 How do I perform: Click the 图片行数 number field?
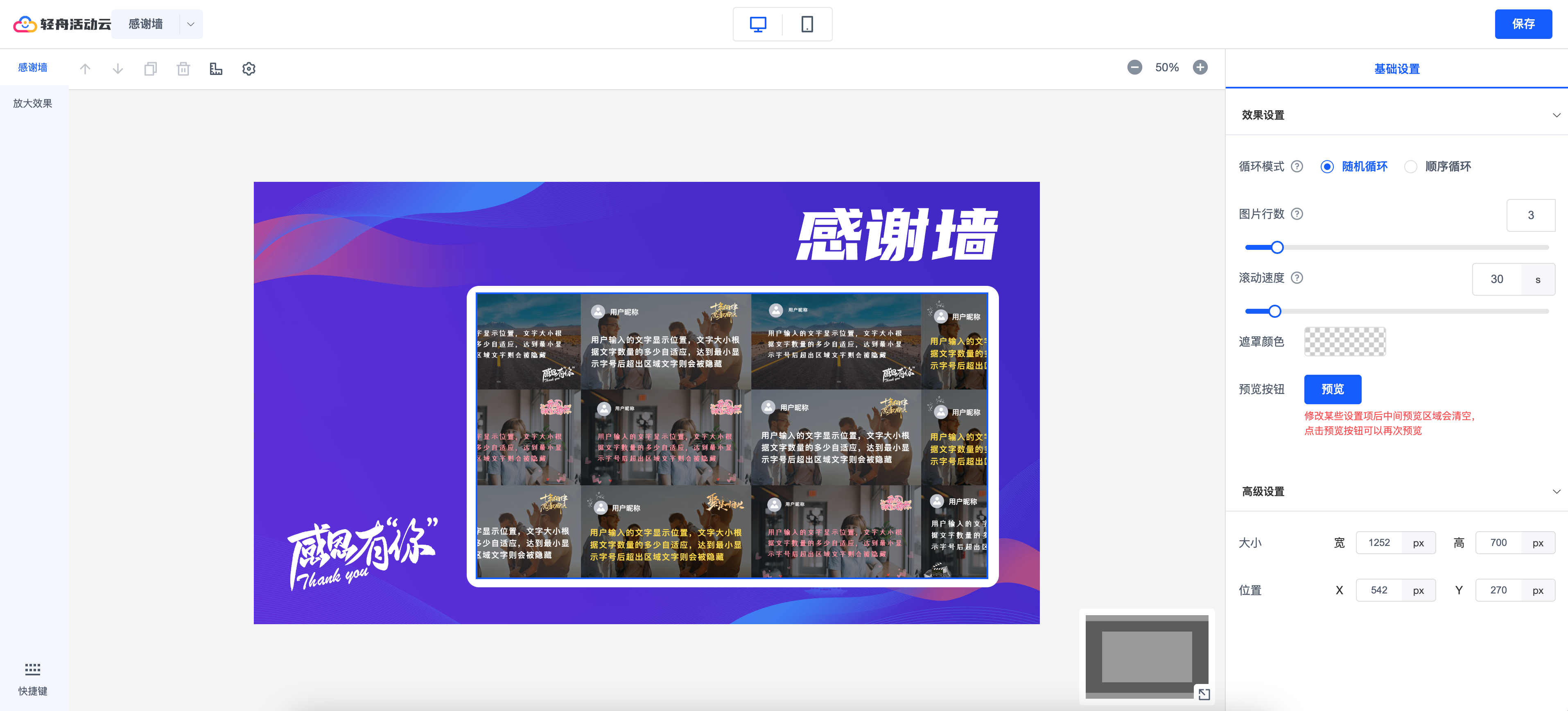(x=1530, y=215)
